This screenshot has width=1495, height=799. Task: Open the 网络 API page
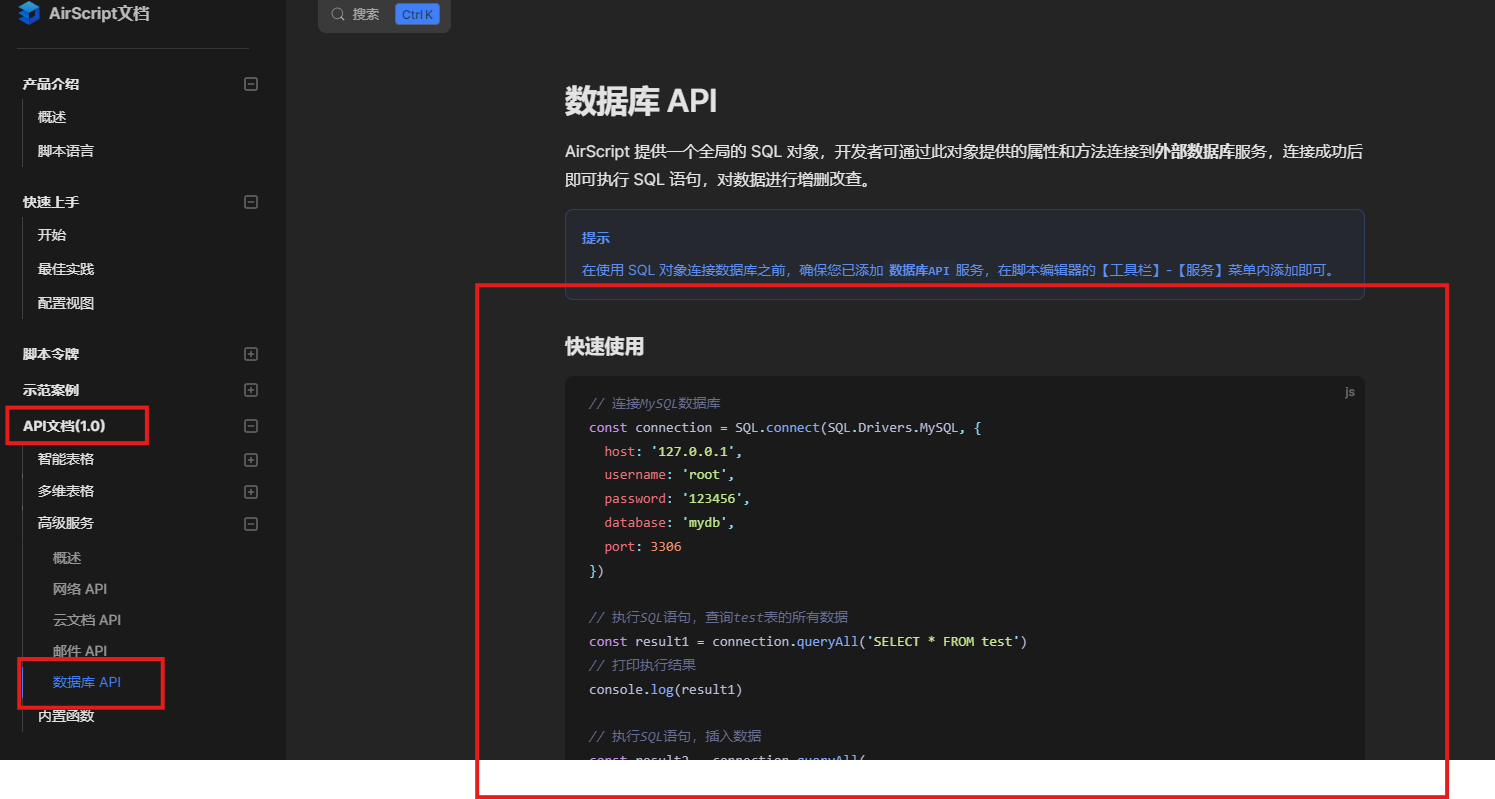[80, 589]
